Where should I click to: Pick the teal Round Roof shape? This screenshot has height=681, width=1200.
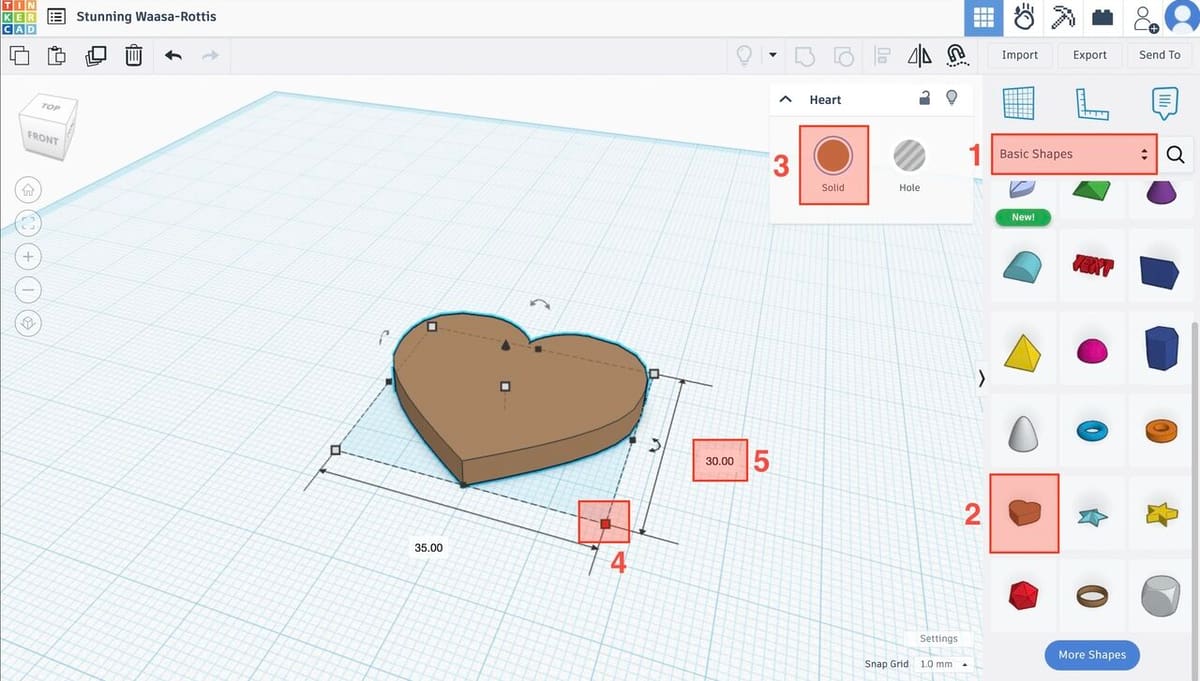[1023, 266]
